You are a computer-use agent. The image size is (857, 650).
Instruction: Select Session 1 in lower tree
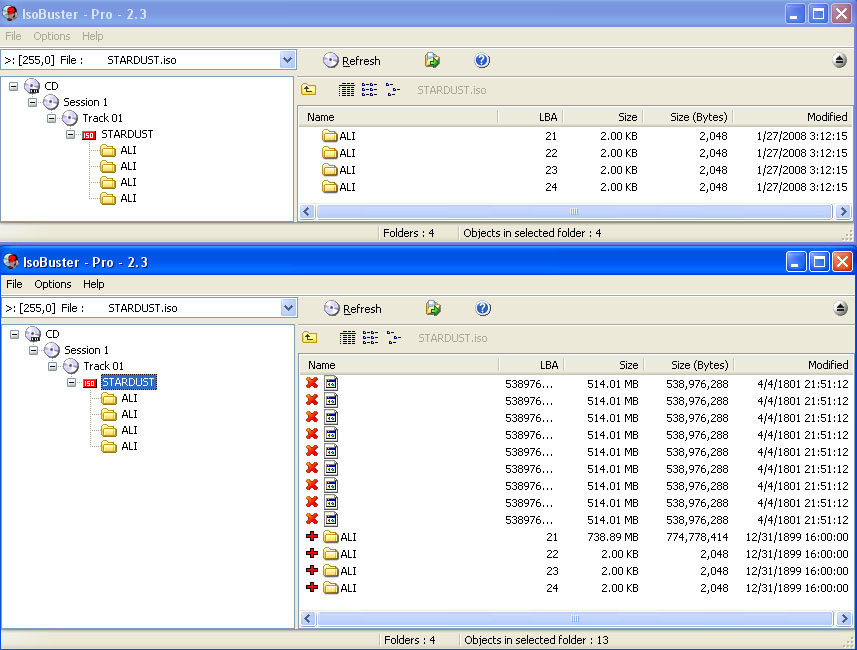coord(86,350)
